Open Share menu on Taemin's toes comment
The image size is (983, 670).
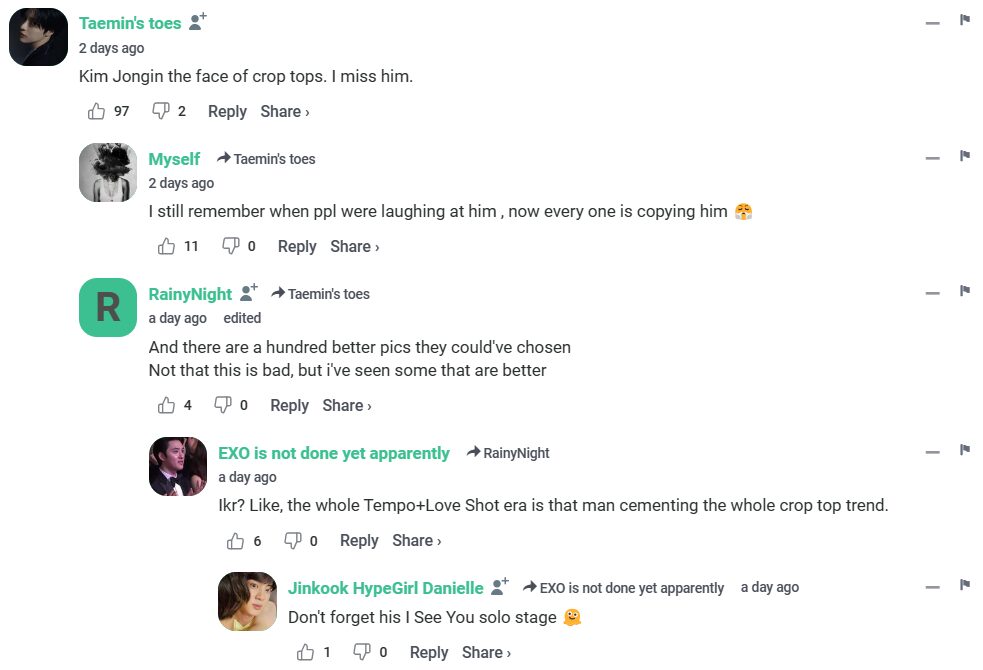(284, 111)
